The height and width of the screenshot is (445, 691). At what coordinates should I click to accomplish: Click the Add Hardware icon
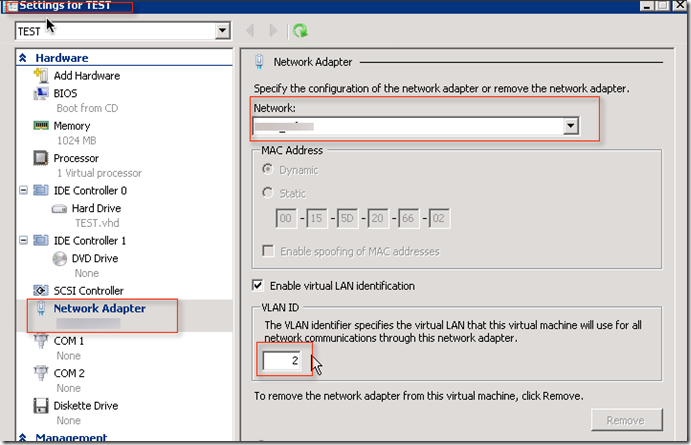click(x=41, y=75)
